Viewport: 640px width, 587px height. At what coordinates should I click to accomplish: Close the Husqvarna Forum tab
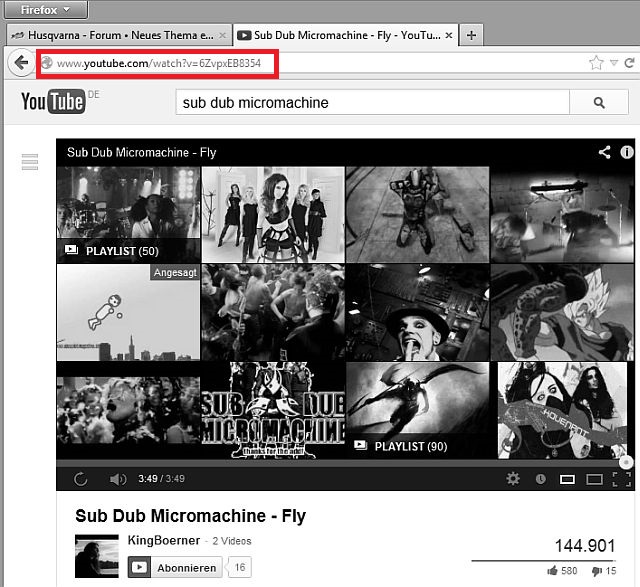[222, 36]
